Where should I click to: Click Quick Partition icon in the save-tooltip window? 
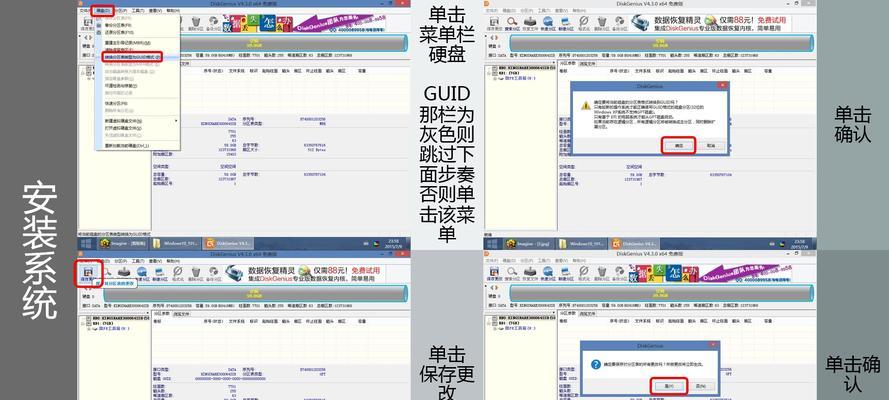point(142,274)
